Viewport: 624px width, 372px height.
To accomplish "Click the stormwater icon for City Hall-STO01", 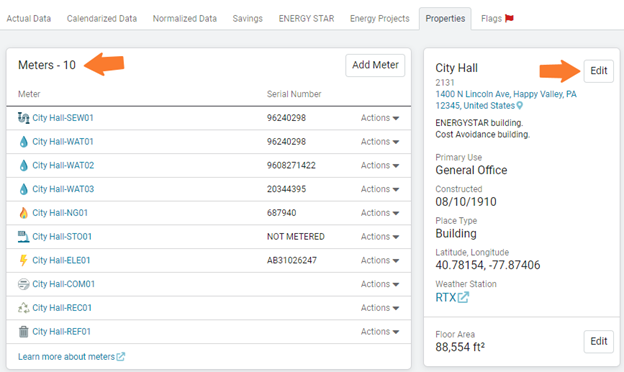I will click(23, 236).
